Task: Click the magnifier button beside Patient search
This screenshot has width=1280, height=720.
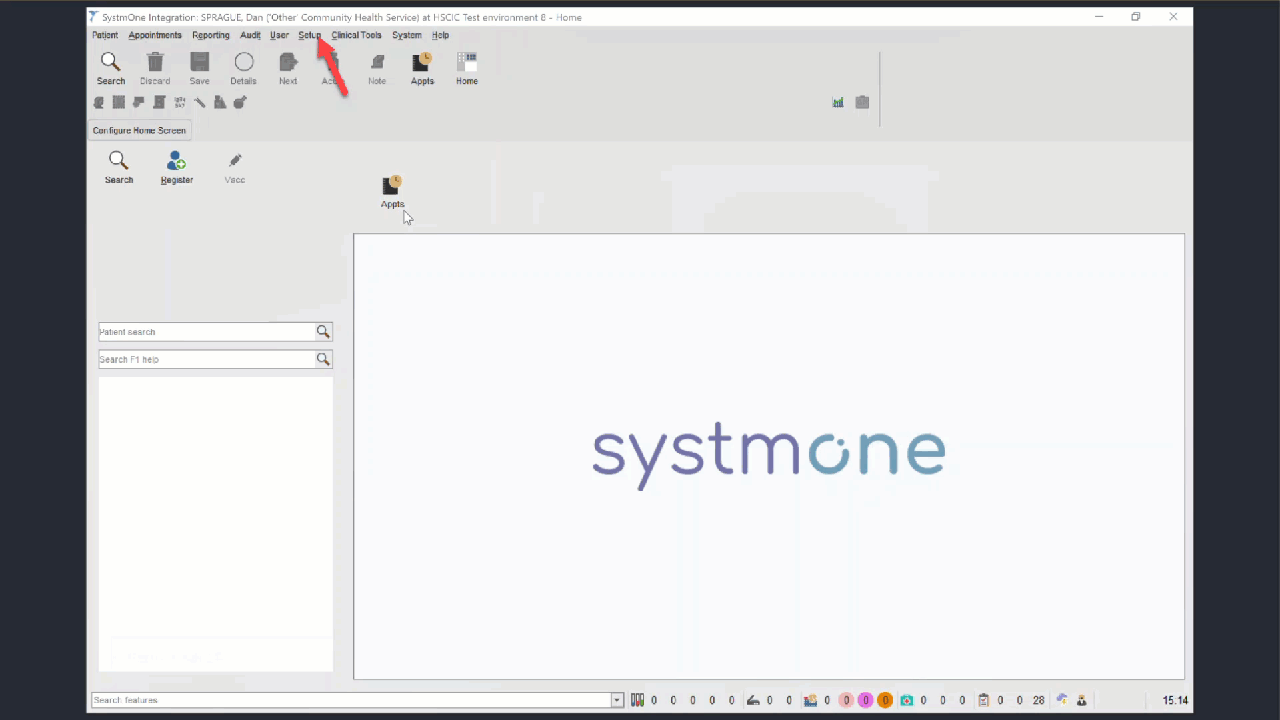Action: tap(323, 332)
